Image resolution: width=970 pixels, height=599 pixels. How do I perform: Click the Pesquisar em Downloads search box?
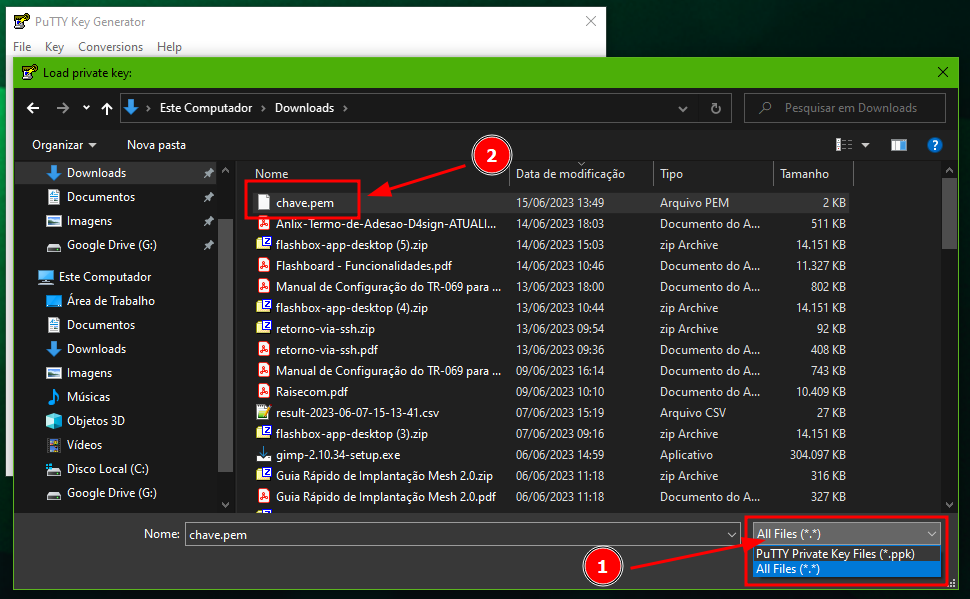click(x=845, y=108)
